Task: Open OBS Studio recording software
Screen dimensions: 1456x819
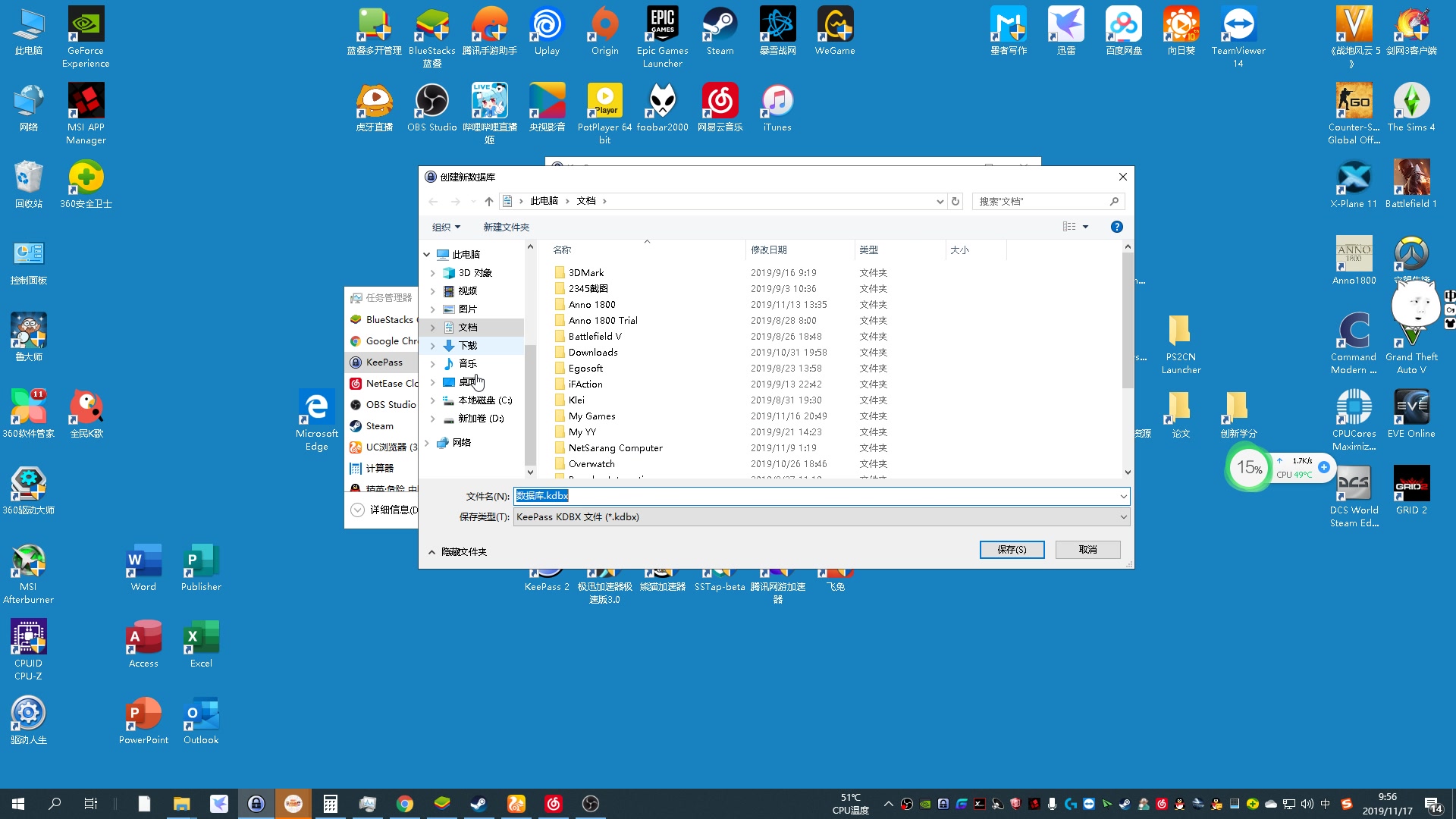Action: tap(431, 102)
